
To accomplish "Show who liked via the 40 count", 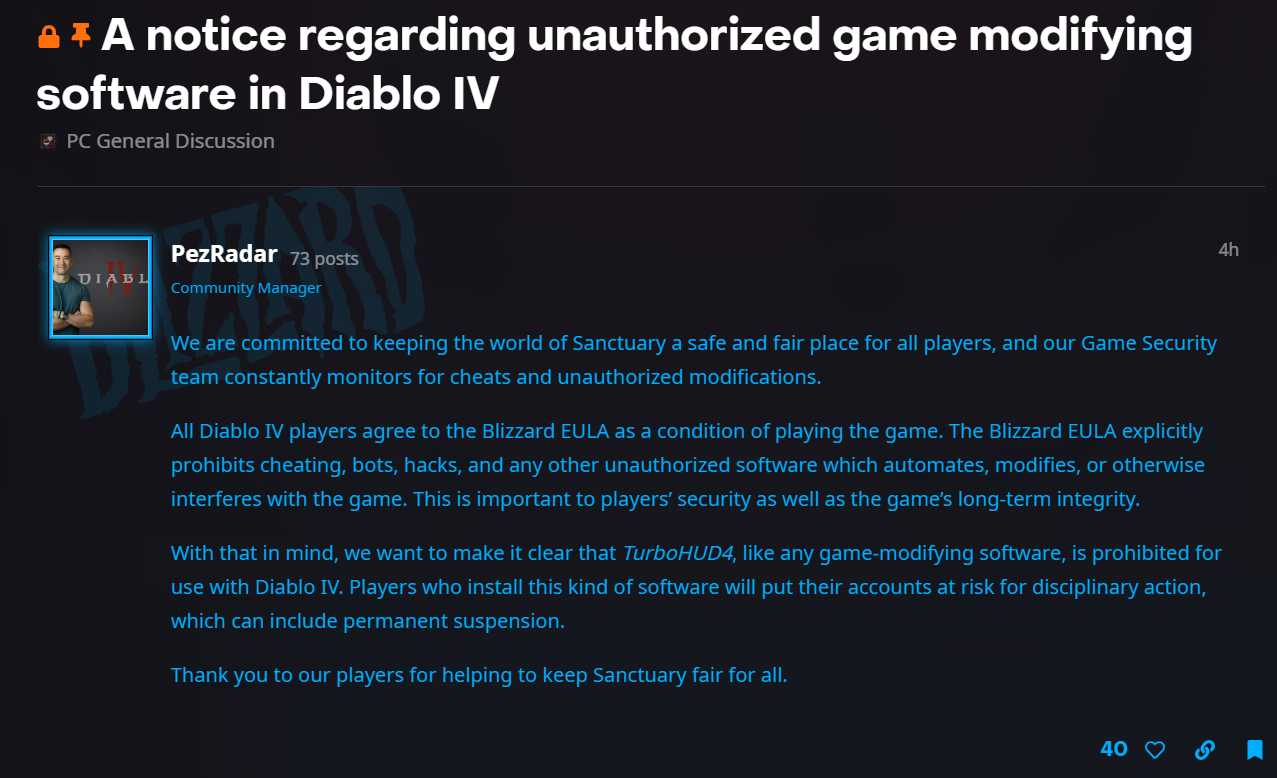I will [x=1113, y=748].
